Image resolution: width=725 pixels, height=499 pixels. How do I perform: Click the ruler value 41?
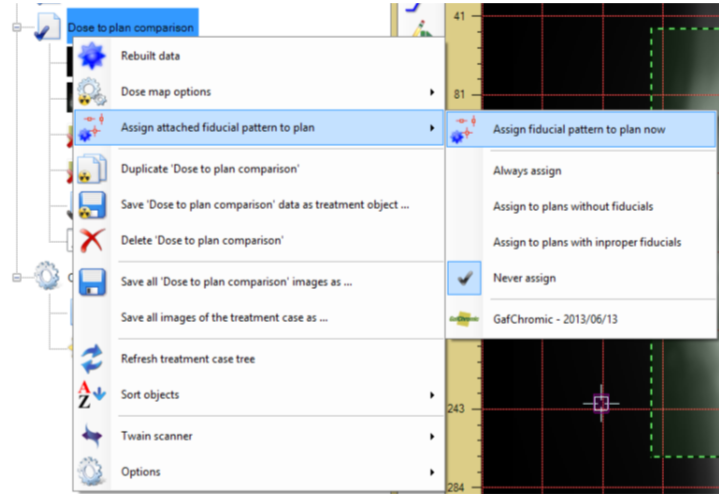click(459, 16)
